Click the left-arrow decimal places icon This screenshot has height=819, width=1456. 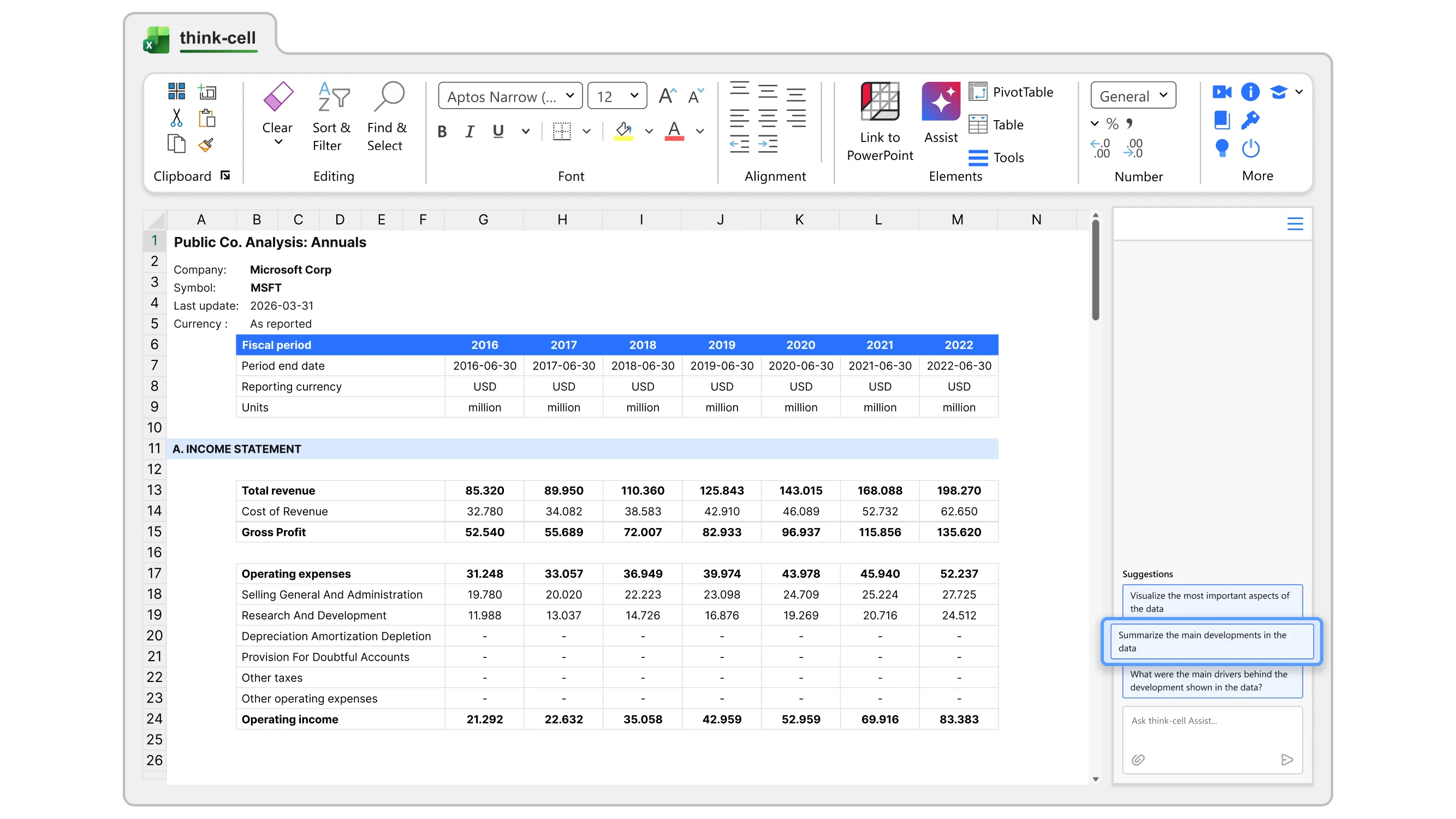coord(1100,148)
